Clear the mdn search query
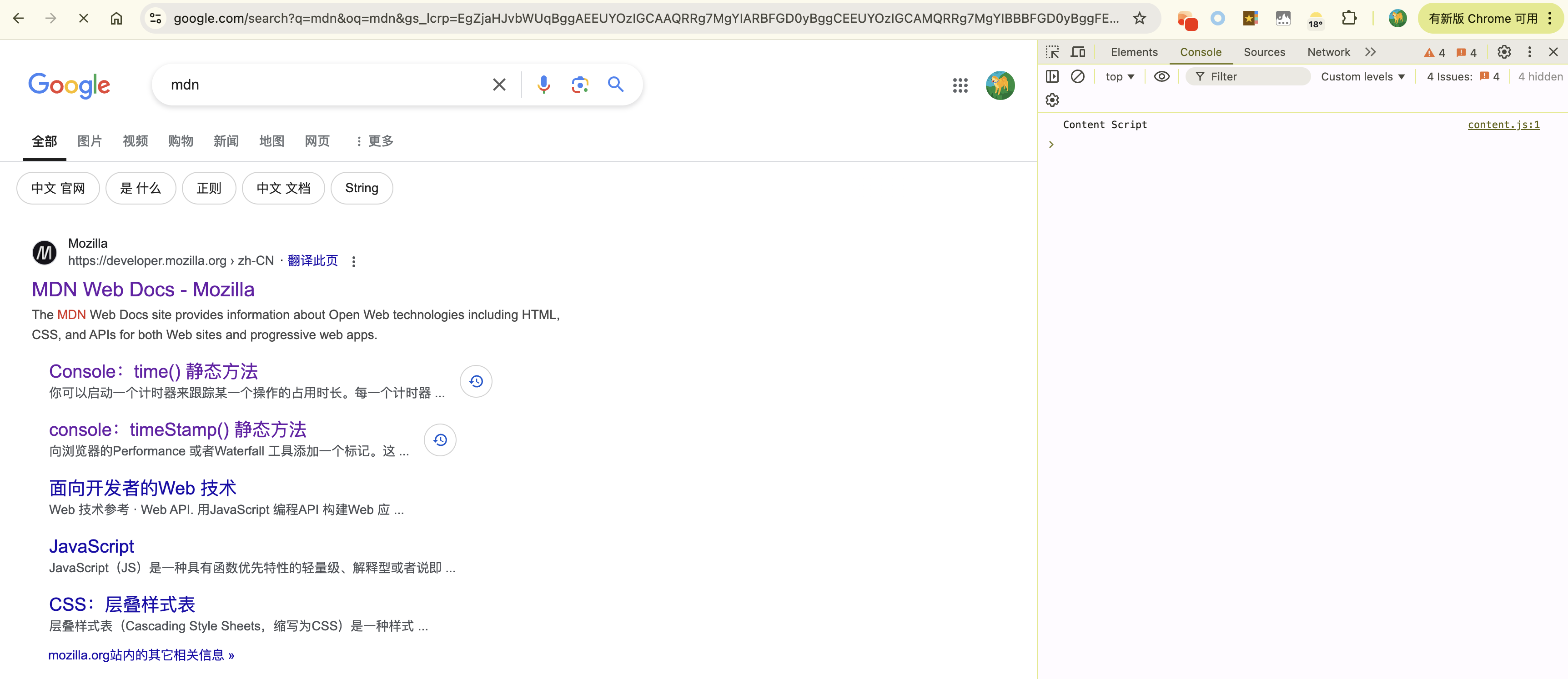This screenshot has height=679, width=1568. coord(499,85)
